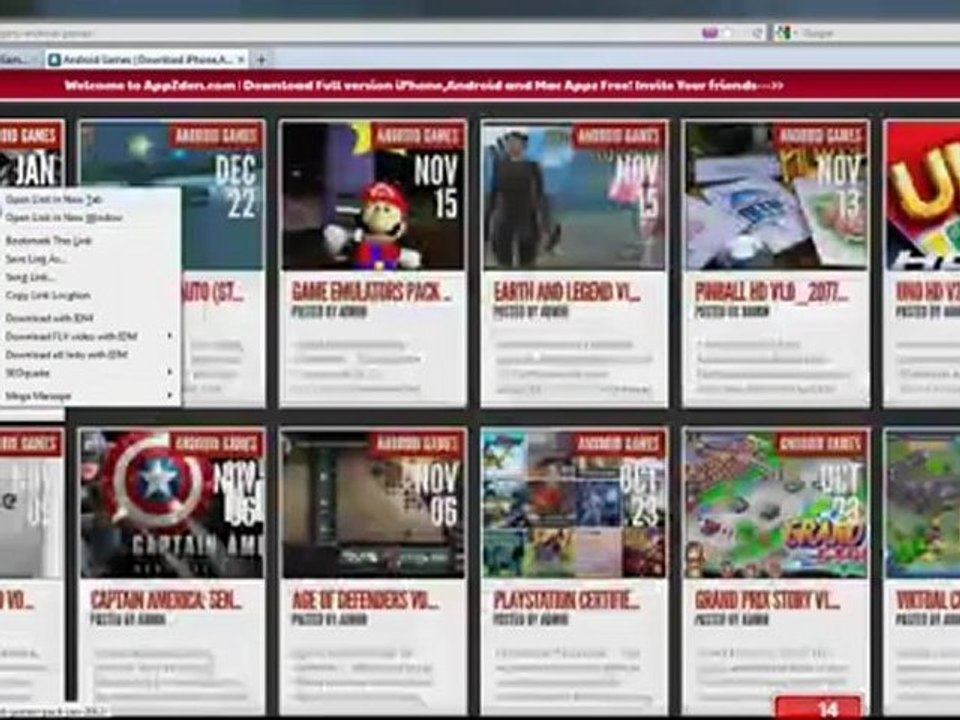The image size is (960, 720).
Task: Switch to the Android Games browser tab
Action: point(147,59)
